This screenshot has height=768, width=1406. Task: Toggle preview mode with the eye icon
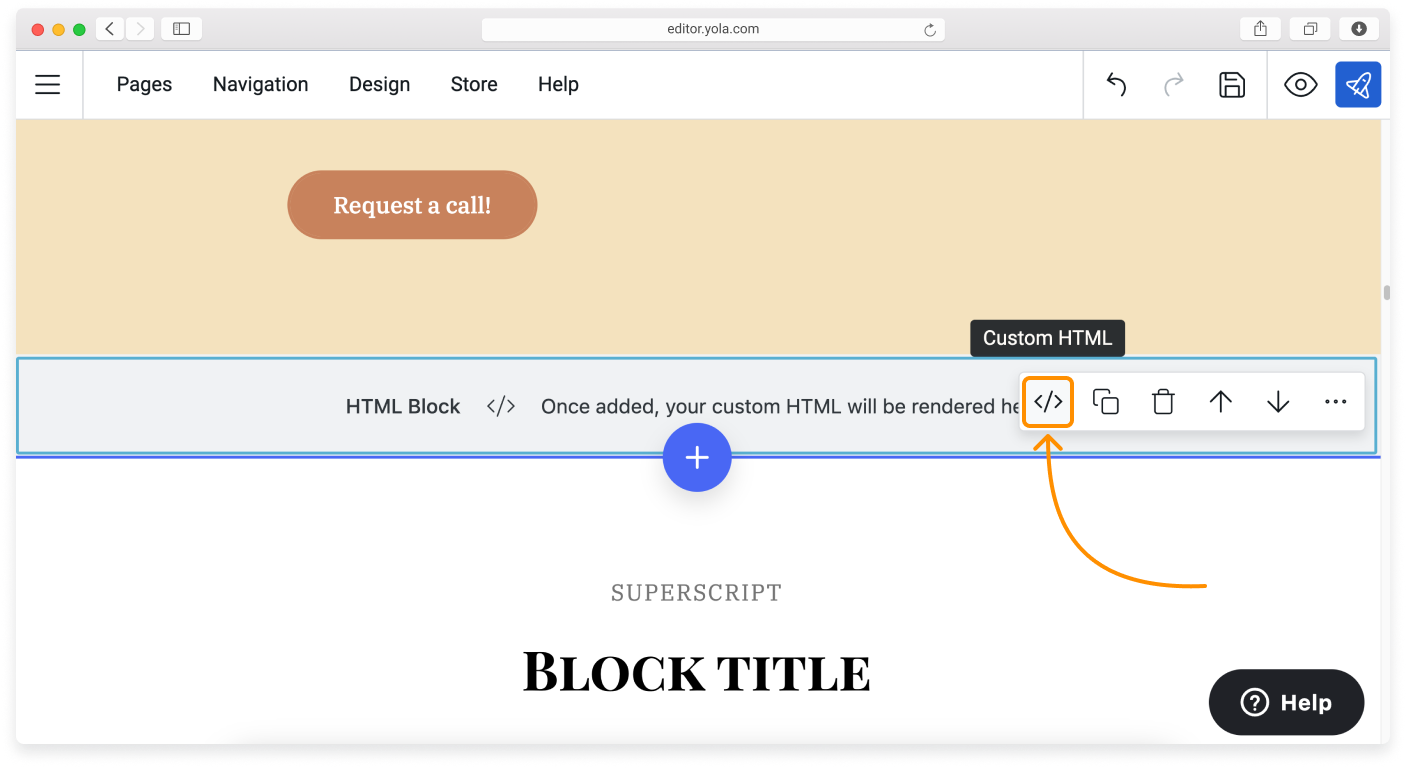pyautogui.click(x=1300, y=85)
